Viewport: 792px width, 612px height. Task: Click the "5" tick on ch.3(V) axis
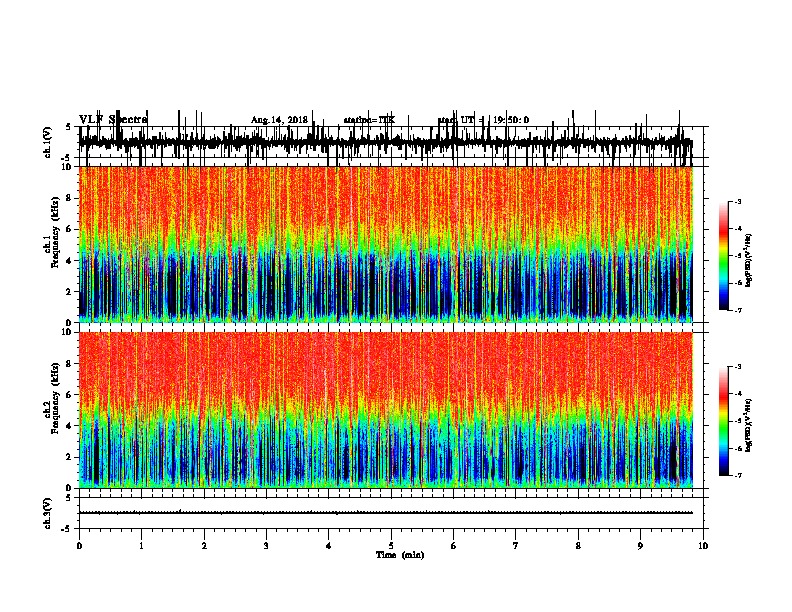68,498
